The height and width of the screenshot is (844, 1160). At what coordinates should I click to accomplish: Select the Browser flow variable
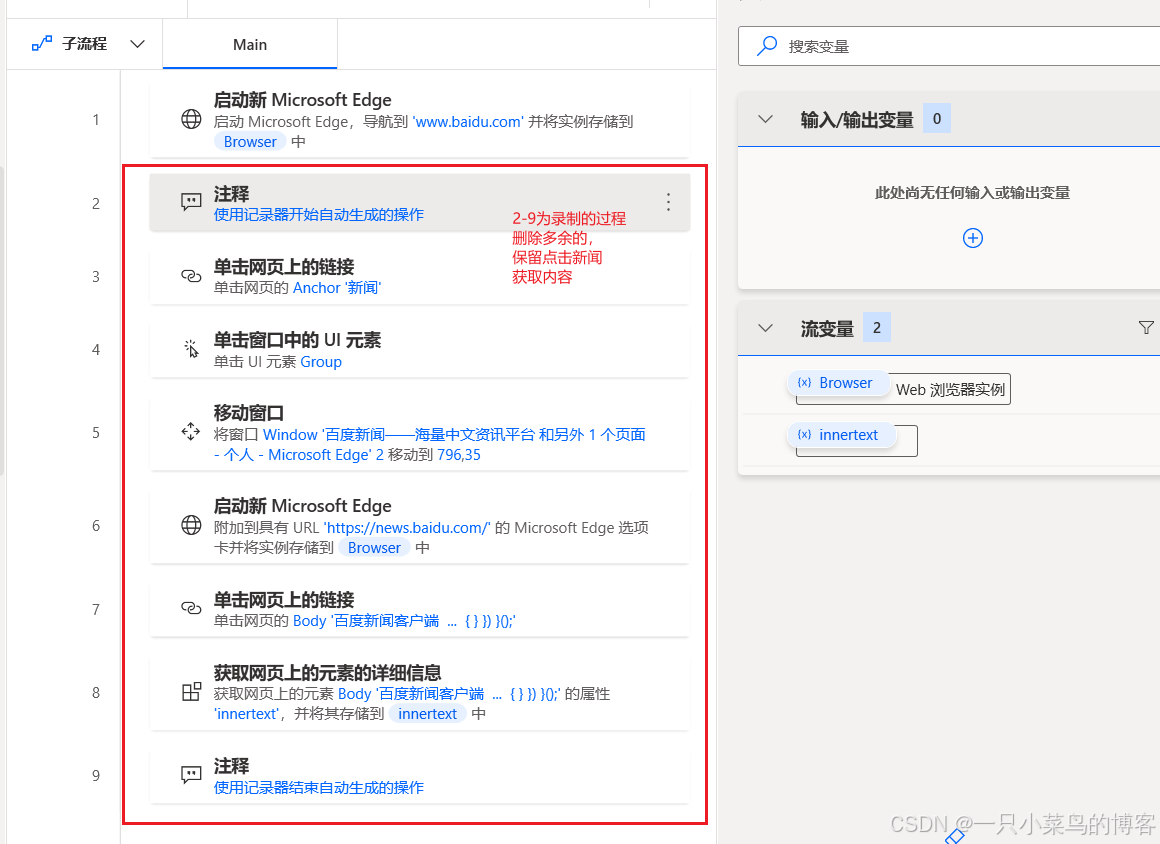838,383
